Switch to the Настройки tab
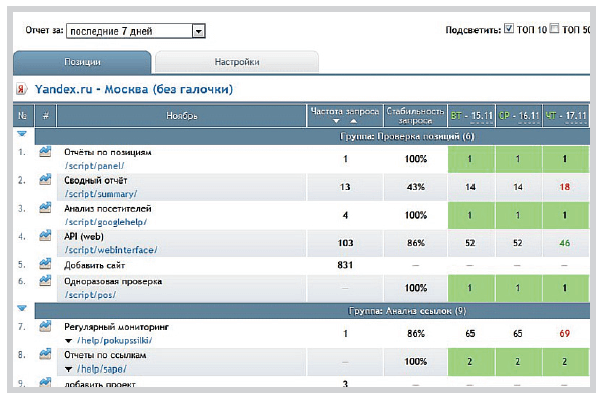The image size is (599, 396). pos(237,62)
